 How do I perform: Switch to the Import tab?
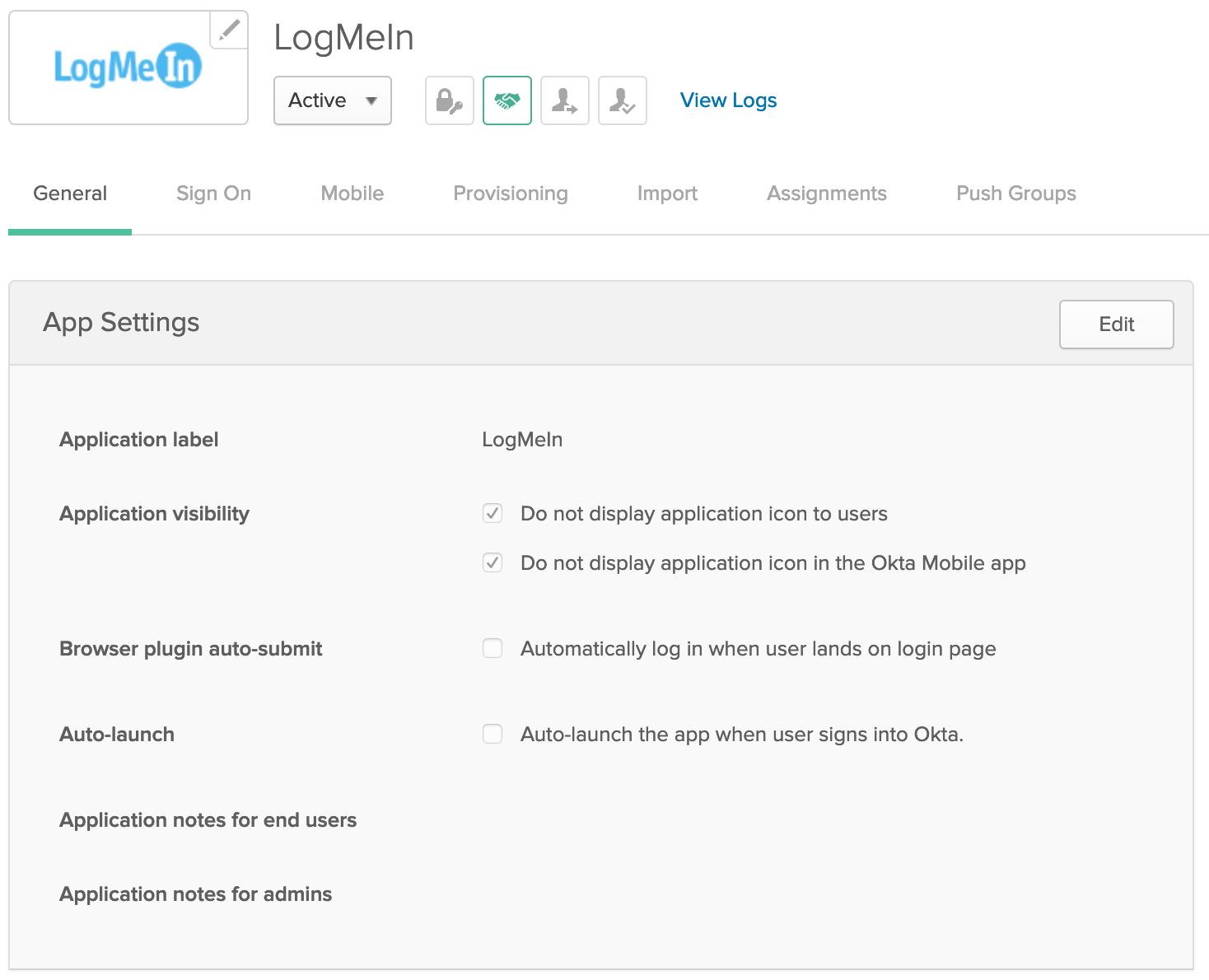(x=667, y=194)
